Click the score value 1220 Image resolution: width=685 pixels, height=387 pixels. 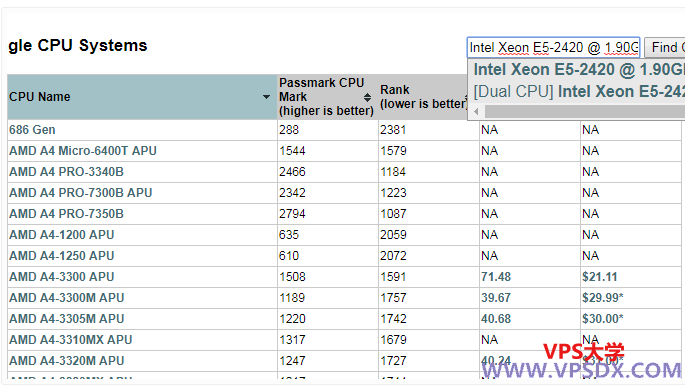click(x=292, y=318)
